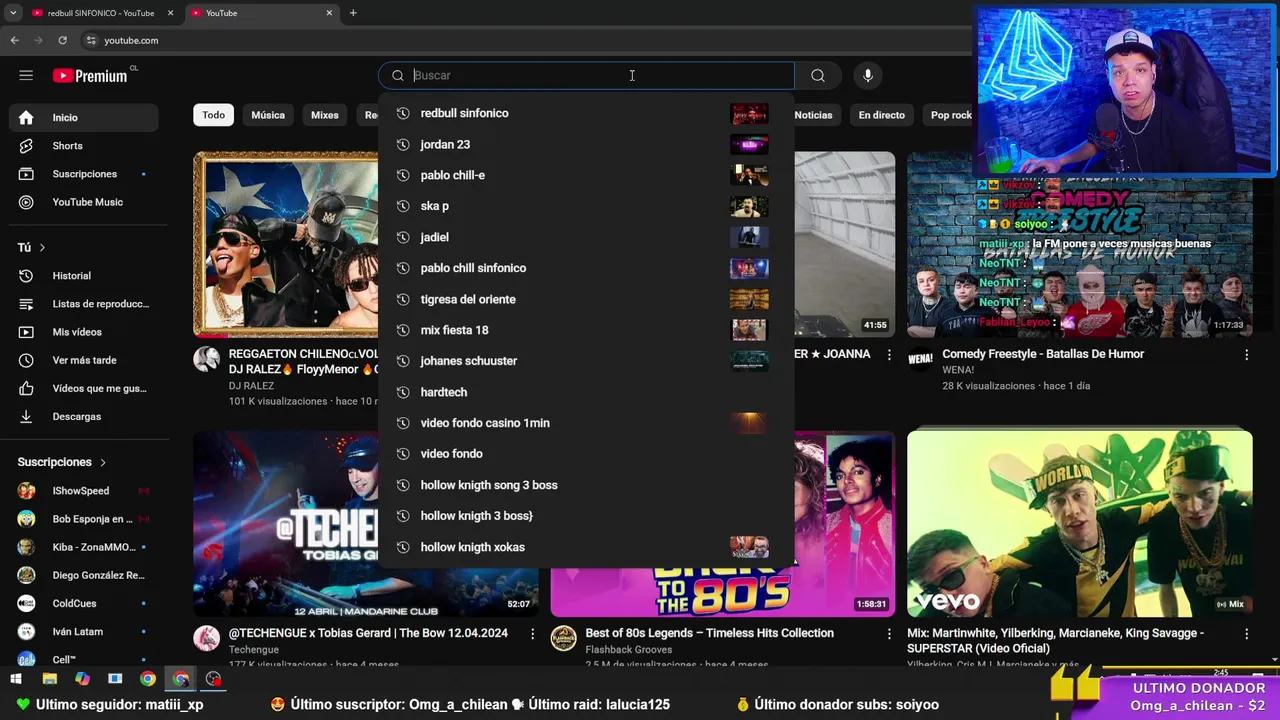Screen dimensions: 1280x720
Task: Open Ver más tarde list
Action: 84,360
